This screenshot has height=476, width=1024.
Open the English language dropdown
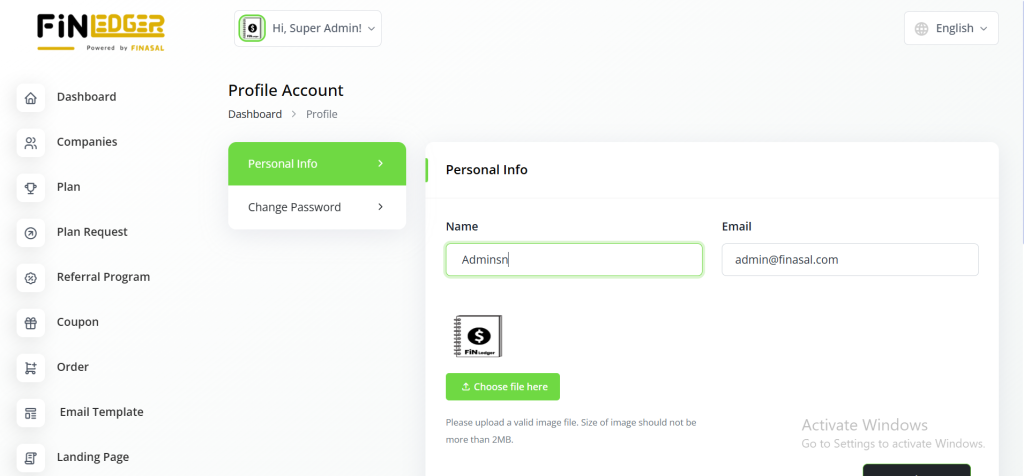coord(952,29)
